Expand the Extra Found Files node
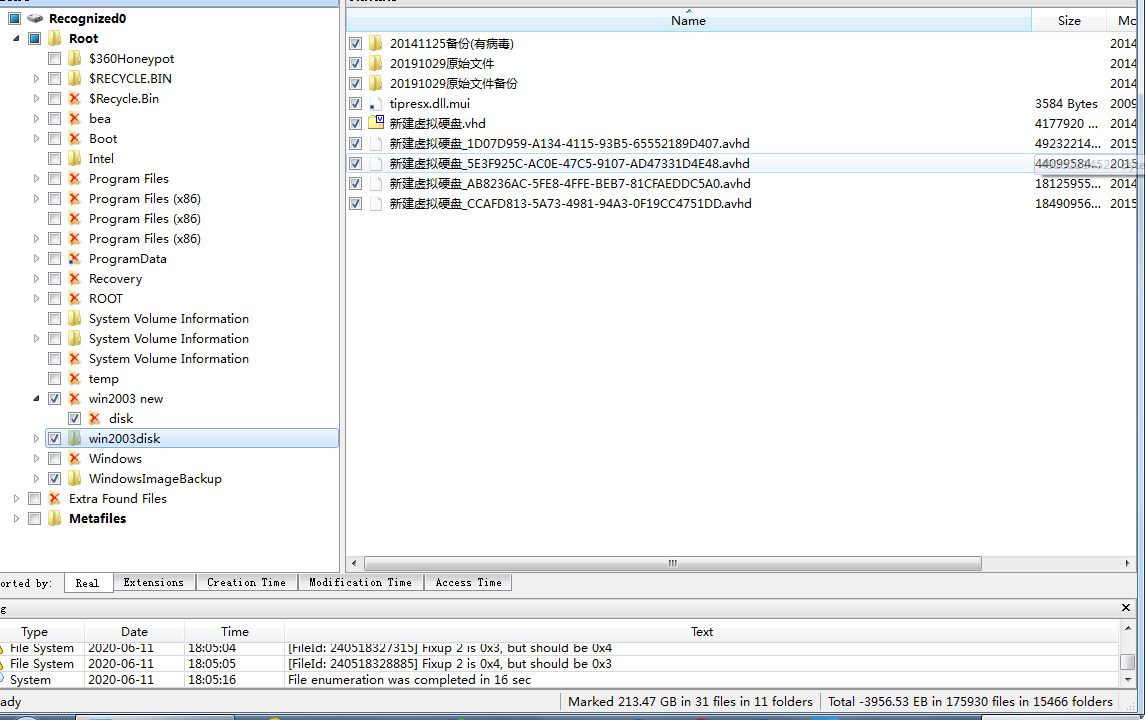1145x720 pixels. coord(16,499)
